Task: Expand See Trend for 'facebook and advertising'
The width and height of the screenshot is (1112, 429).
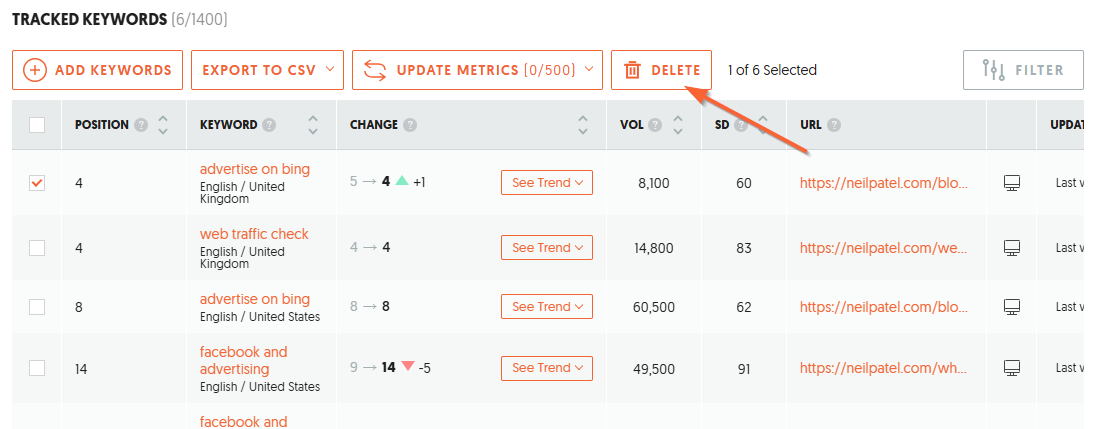Action: pos(546,368)
